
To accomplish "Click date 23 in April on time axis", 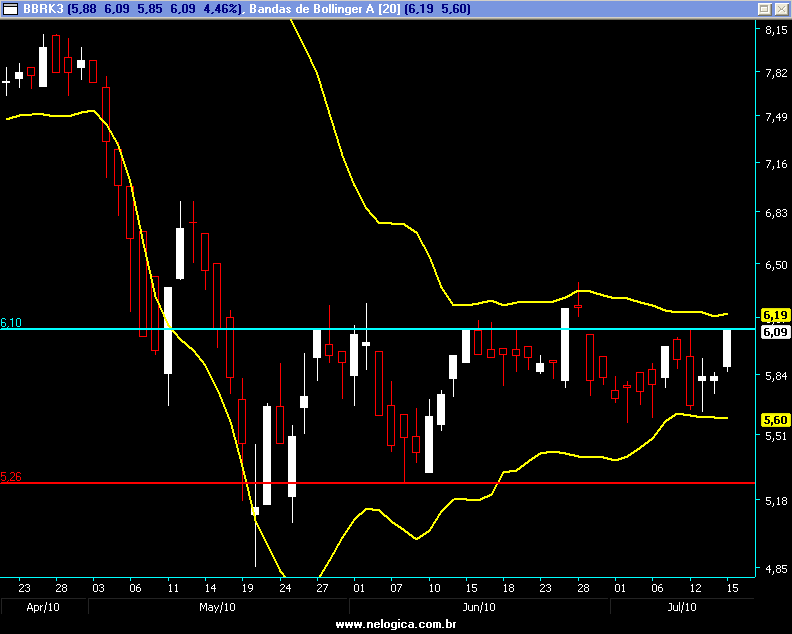I will pos(24,588).
